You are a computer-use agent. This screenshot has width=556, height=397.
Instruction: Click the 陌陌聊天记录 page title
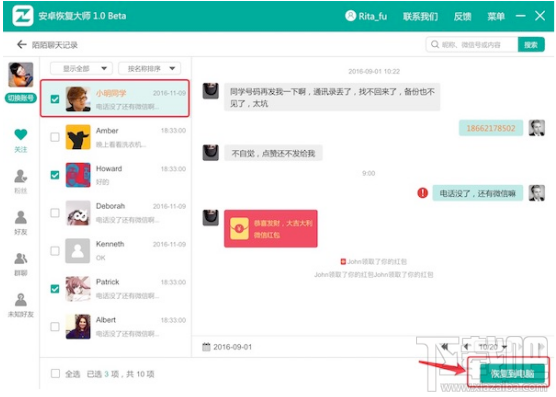point(55,45)
